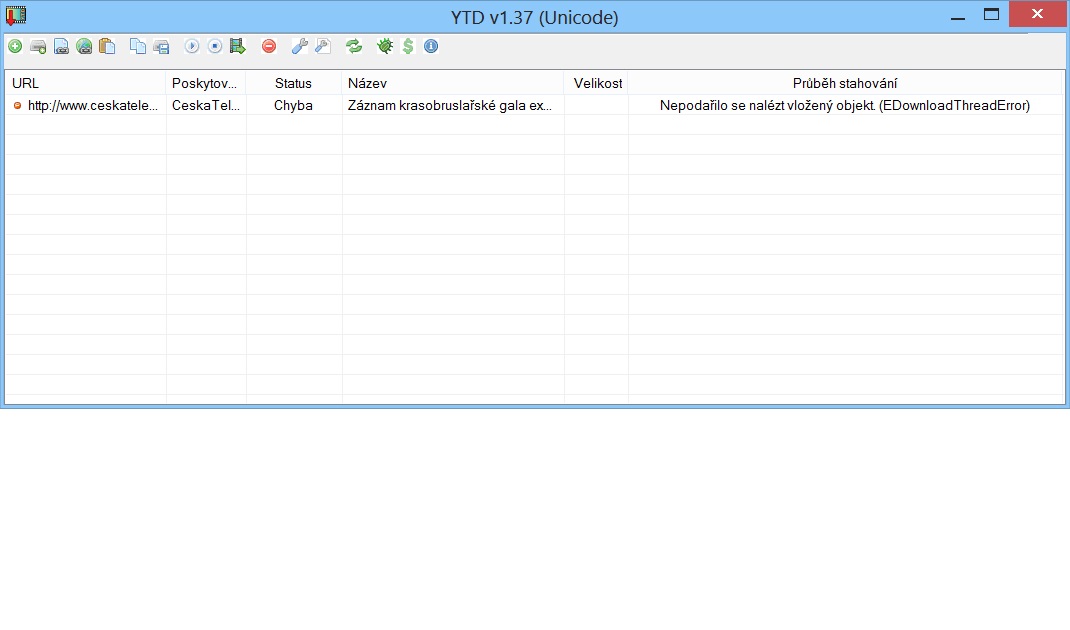1070x630 pixels.
Task: Click the orange error status dot in row
Action: (18, 105)
